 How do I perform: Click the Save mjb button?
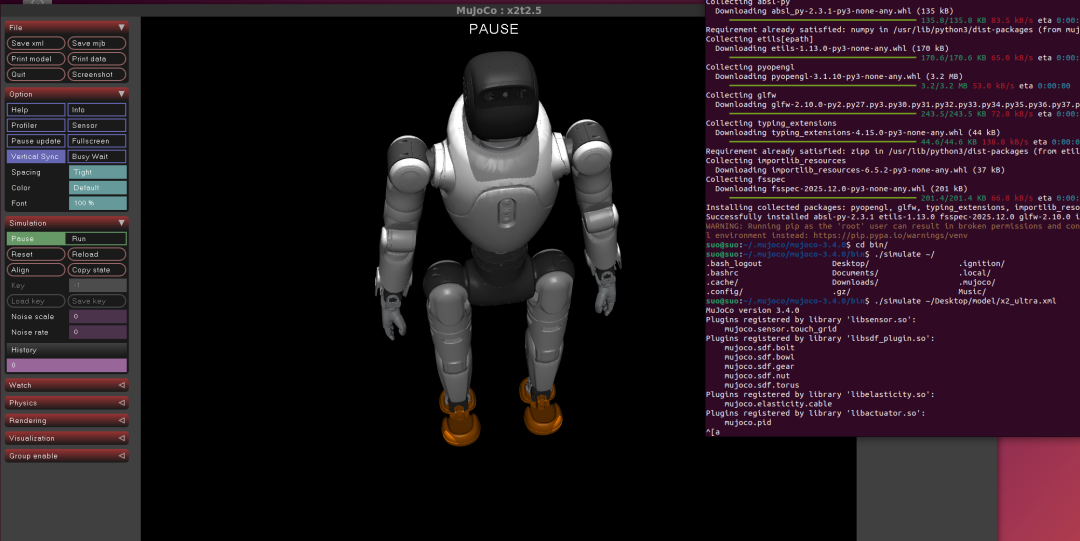[96, 43]
